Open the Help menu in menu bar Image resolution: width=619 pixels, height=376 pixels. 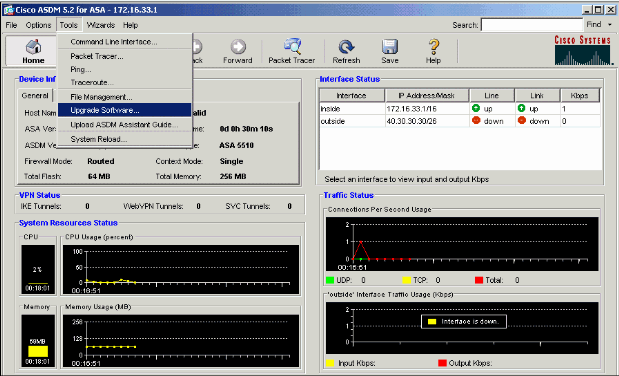pos(130,25)
